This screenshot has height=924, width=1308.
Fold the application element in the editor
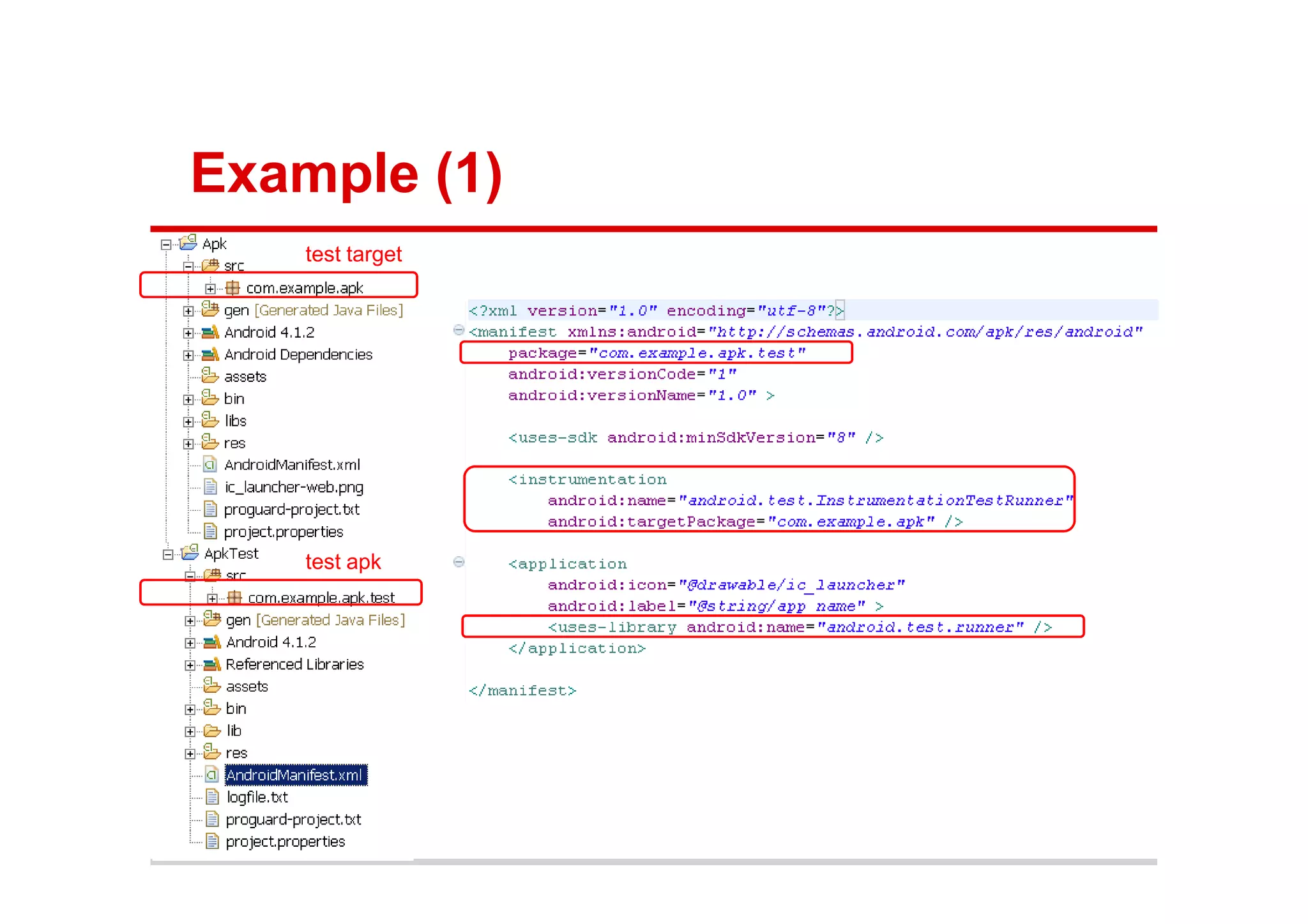[x=459, y=562]
